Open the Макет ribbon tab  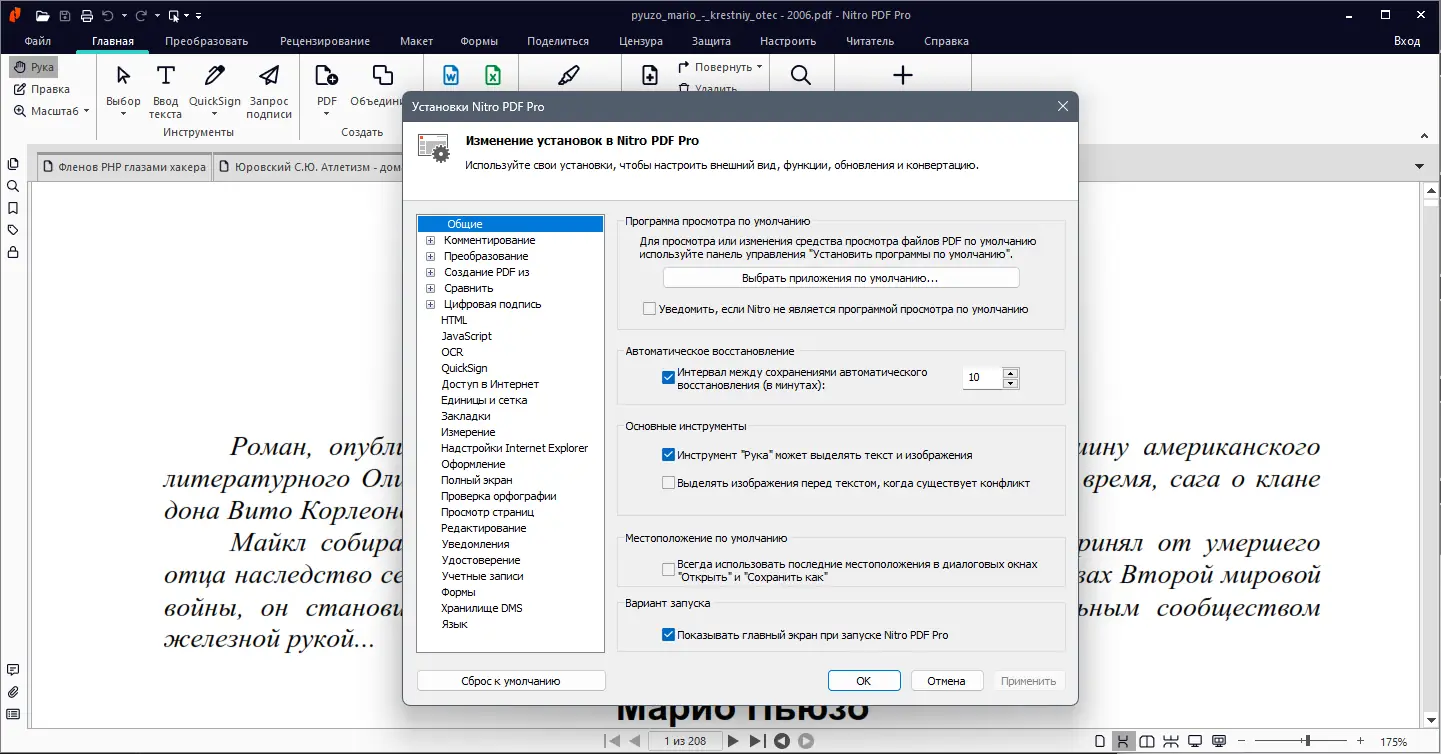[x=416, y=41]
